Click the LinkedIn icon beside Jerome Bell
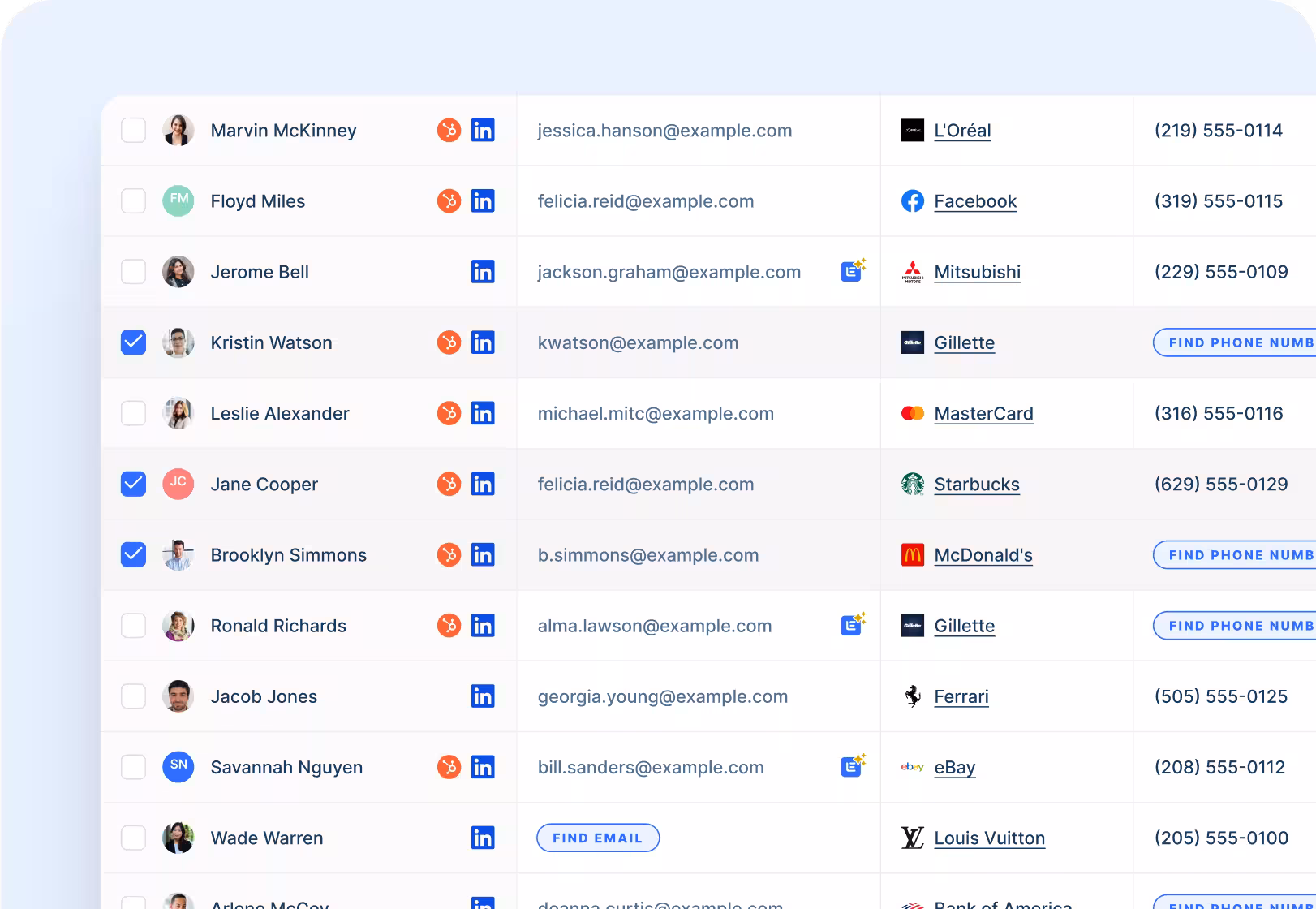This screenshot has width=1316, height=909. [482, 272]
